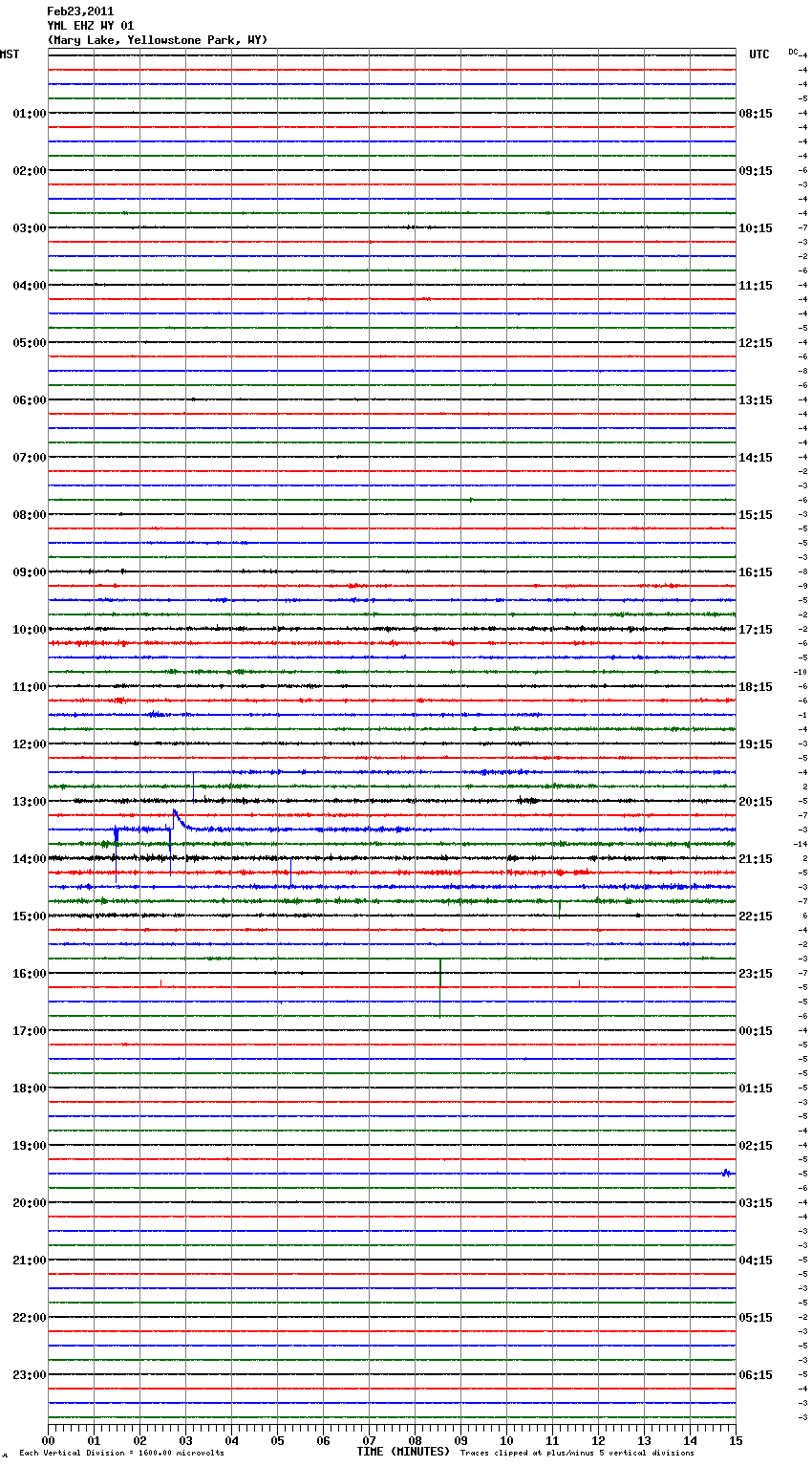Select the 17:00 MST time label
Screen dimensions: 812x1466
(x=30, y=1031)
